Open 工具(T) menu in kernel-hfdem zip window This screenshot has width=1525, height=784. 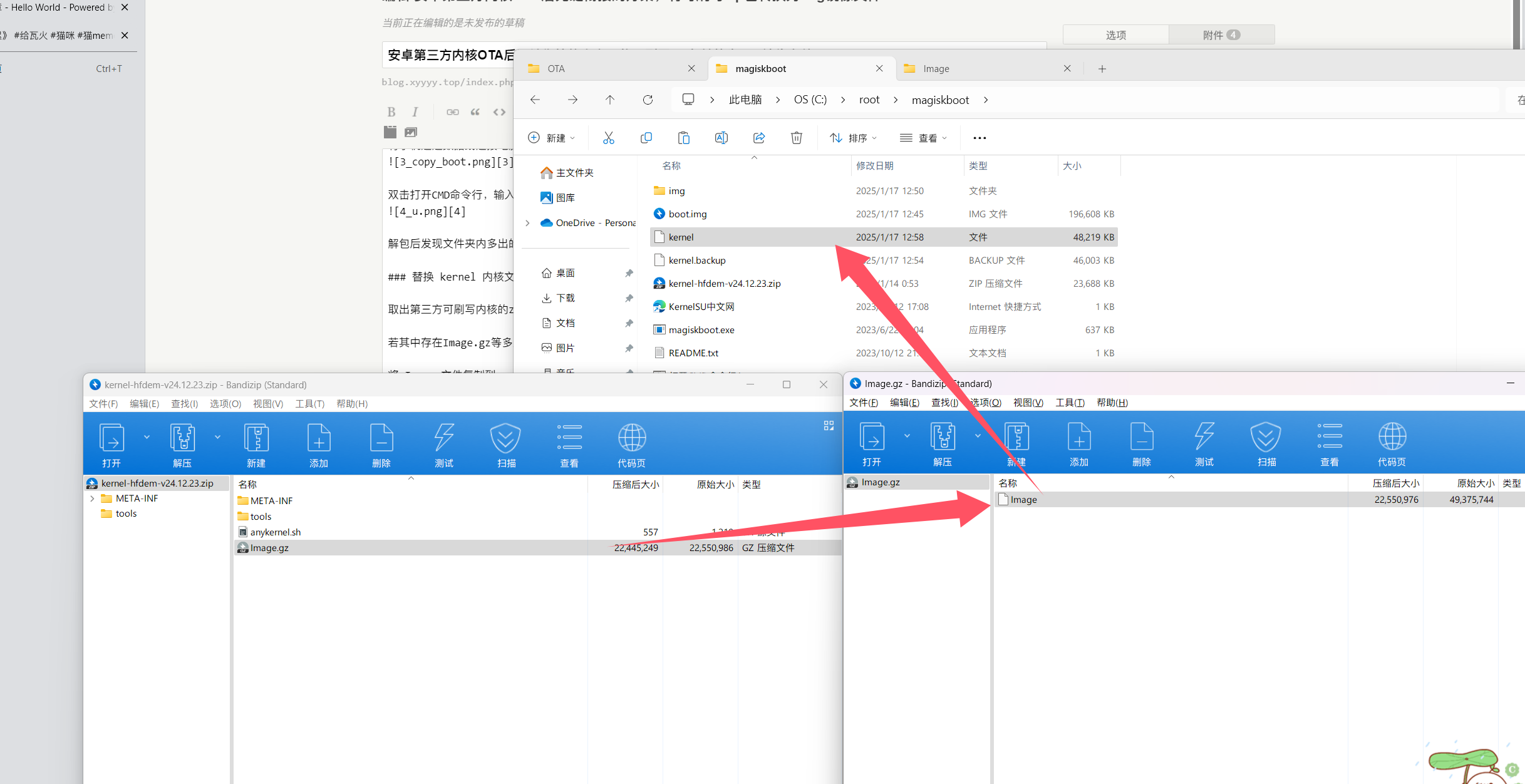tap(310, 404)
